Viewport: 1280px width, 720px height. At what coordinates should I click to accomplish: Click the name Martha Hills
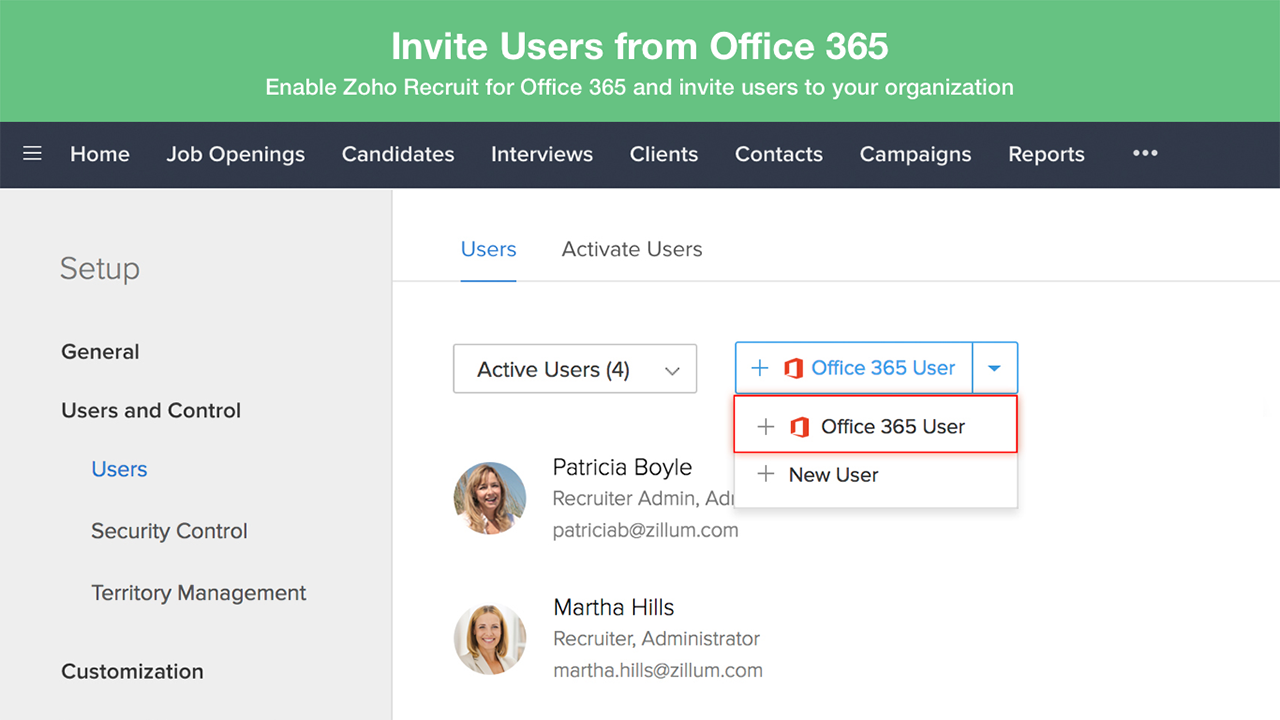(x=614, y=607)
